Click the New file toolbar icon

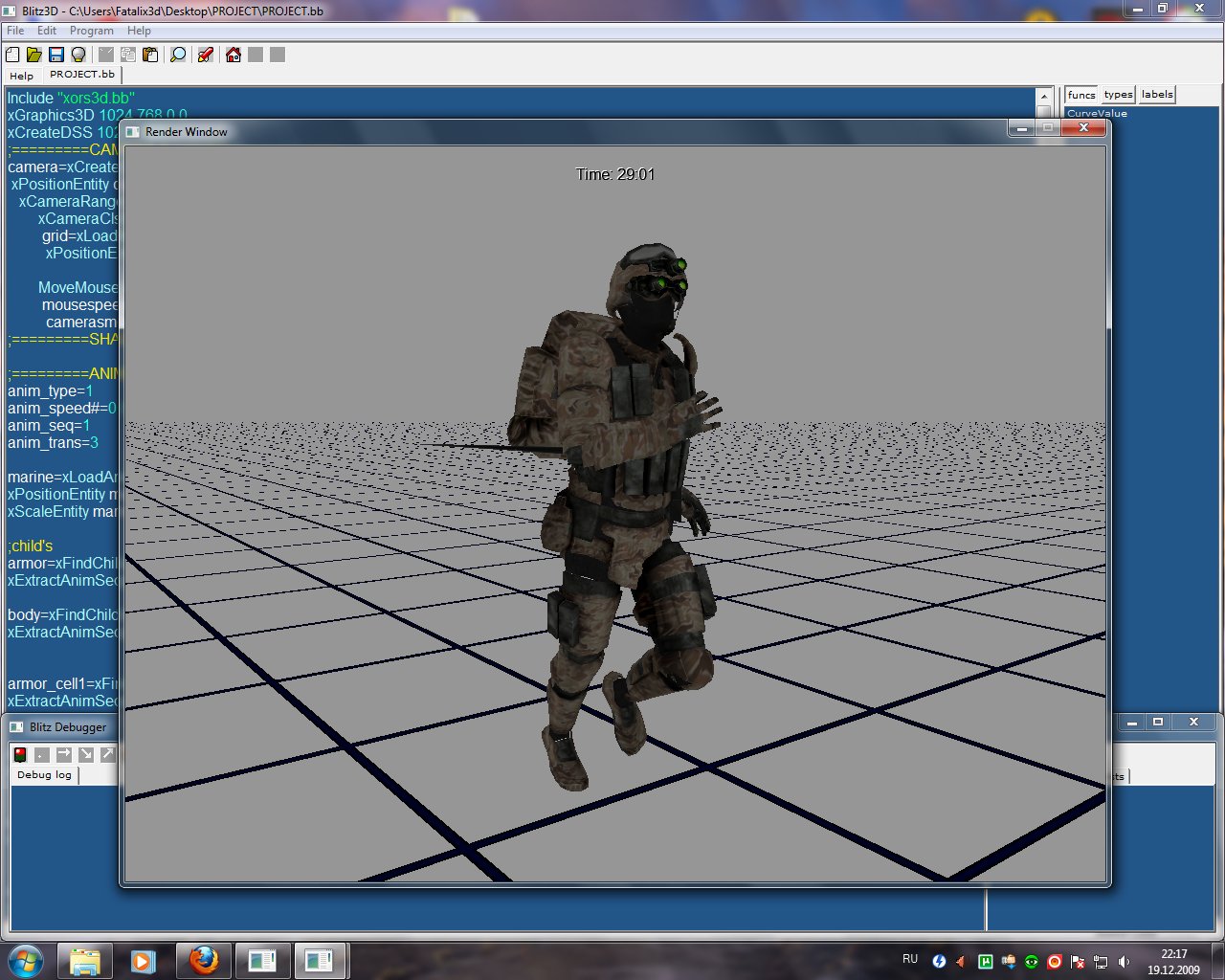click(x=12, y=55)
